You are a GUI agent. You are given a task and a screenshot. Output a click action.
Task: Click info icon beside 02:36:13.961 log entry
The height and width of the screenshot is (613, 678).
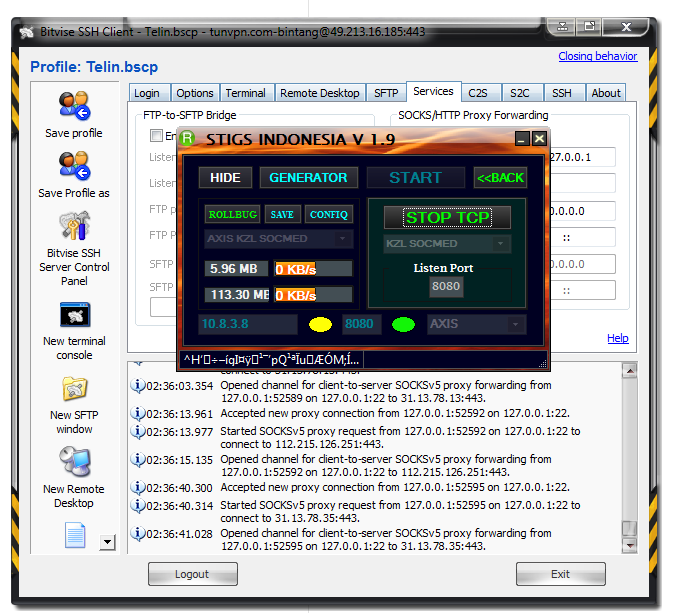(x=138, y=413)
